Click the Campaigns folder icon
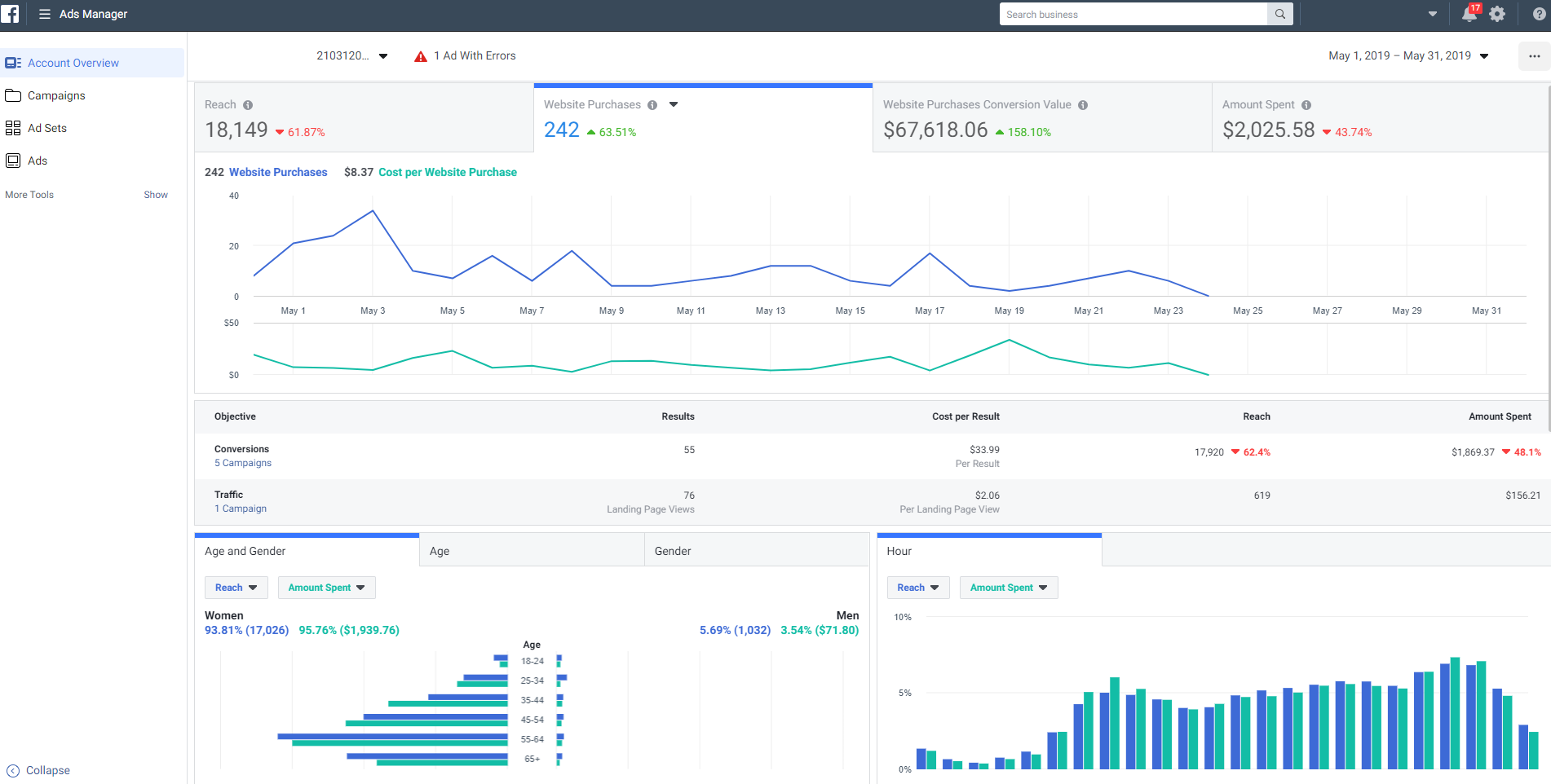1551x784 pixels. pyautogui.click(x=13, y=95)
